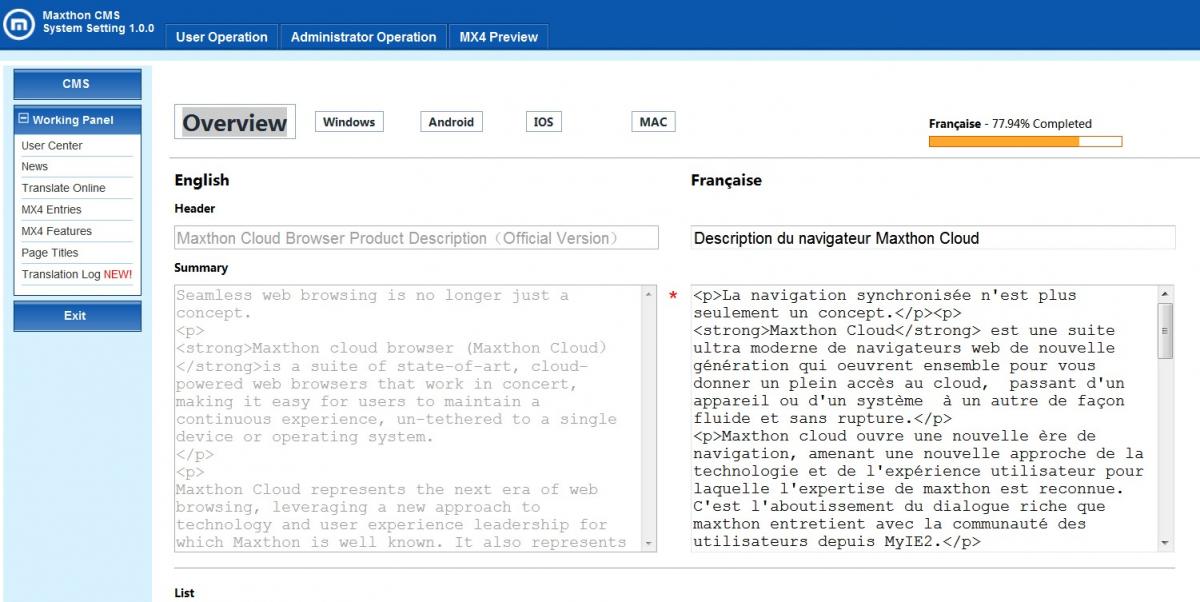The width and height of the screenshot is (1200, 602).
Task: Open Translate Online page
Action: point(63,188)
